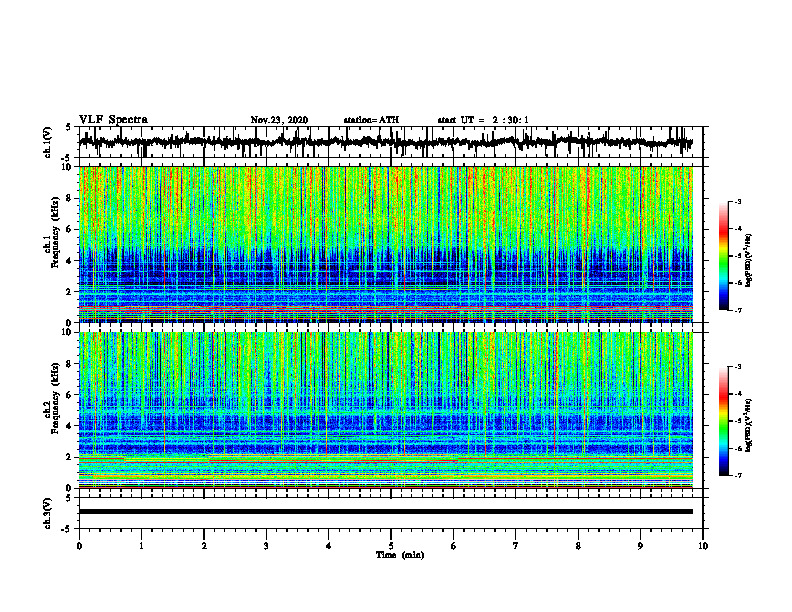Click the '-7' label on ch.2 colorbar
This screenshot has height=612, width=792.
pos(738,475)
